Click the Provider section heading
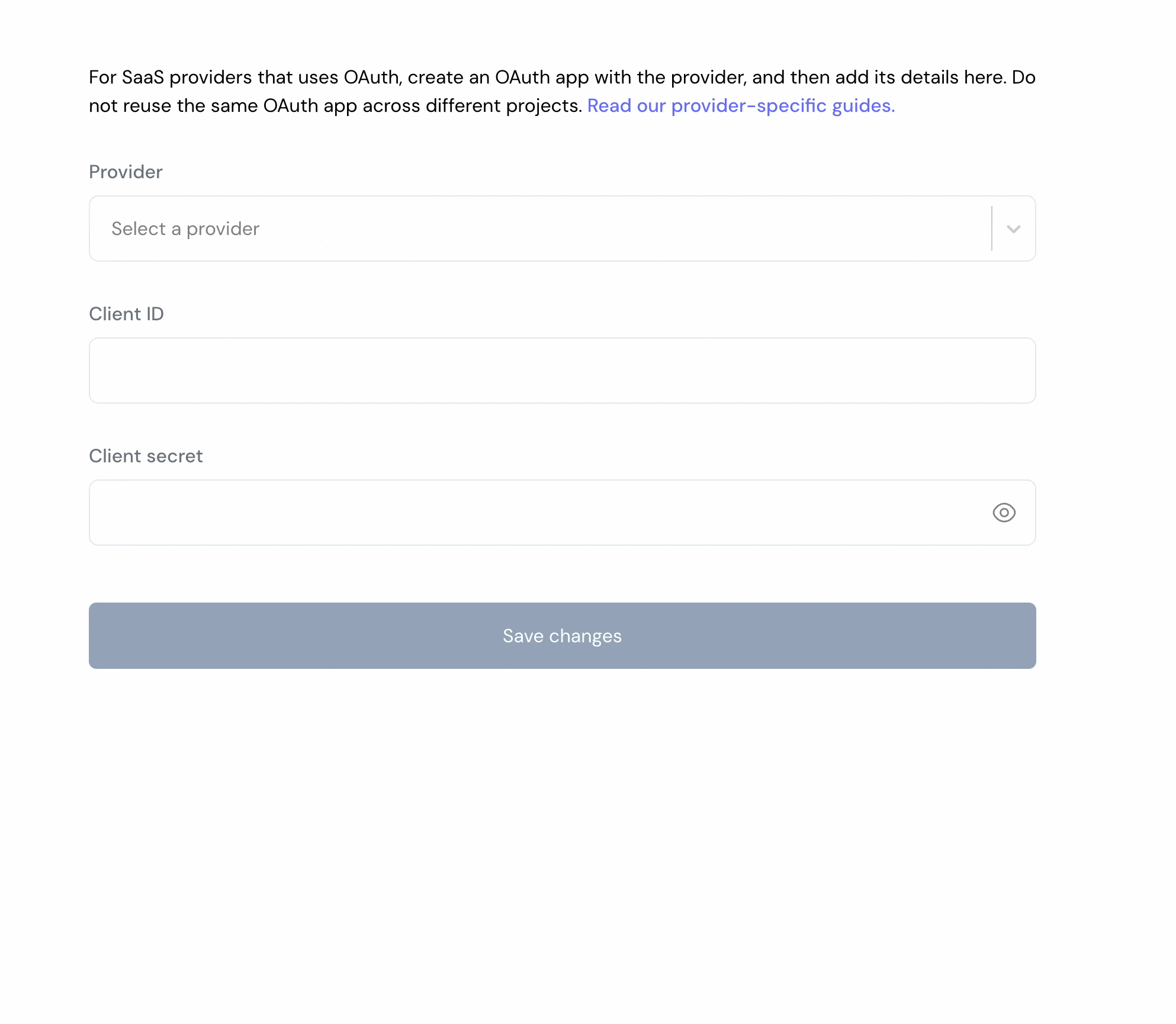 click(x=125, y=172)
